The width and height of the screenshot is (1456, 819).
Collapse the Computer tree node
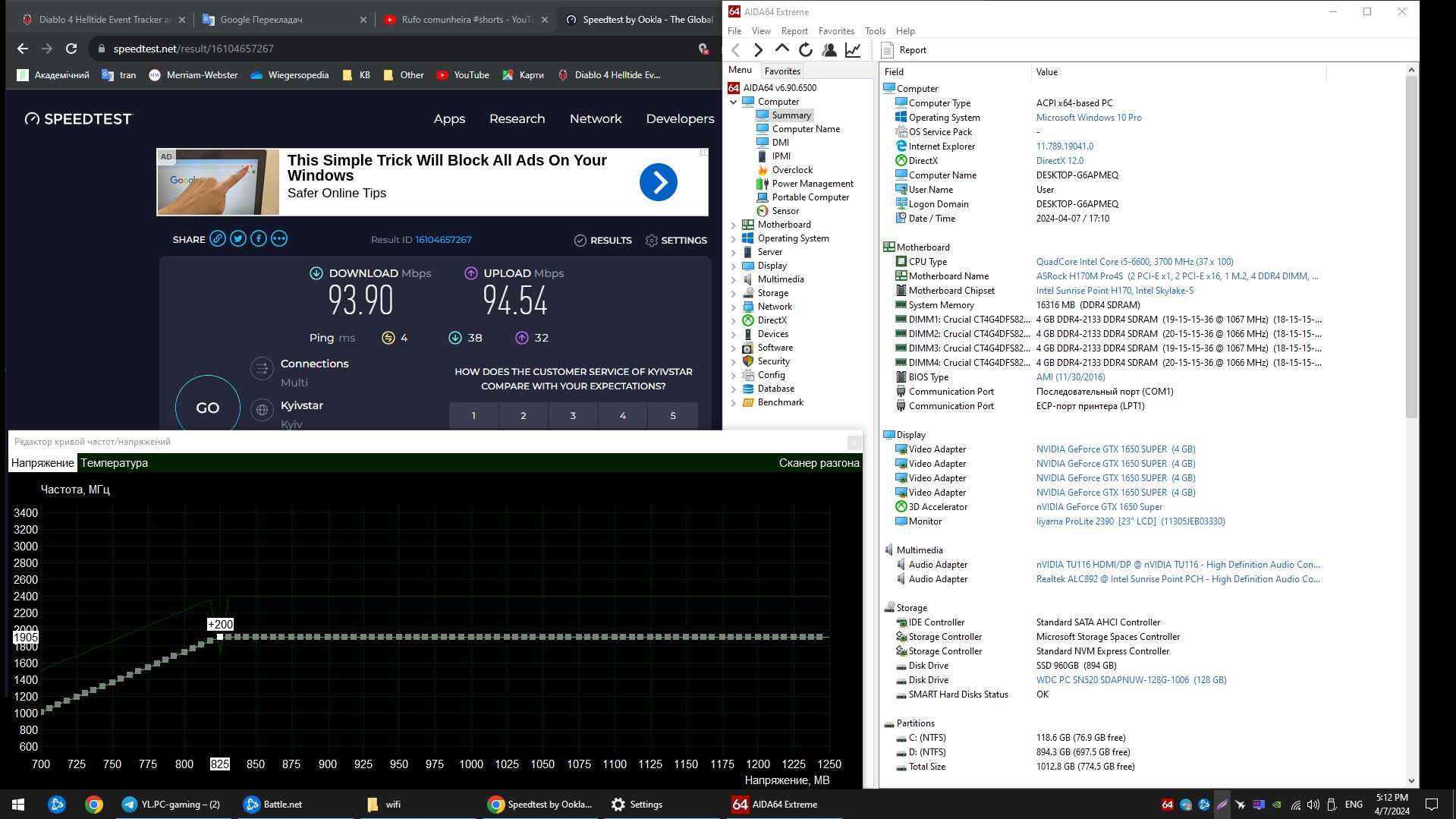(x=734, y=102)
